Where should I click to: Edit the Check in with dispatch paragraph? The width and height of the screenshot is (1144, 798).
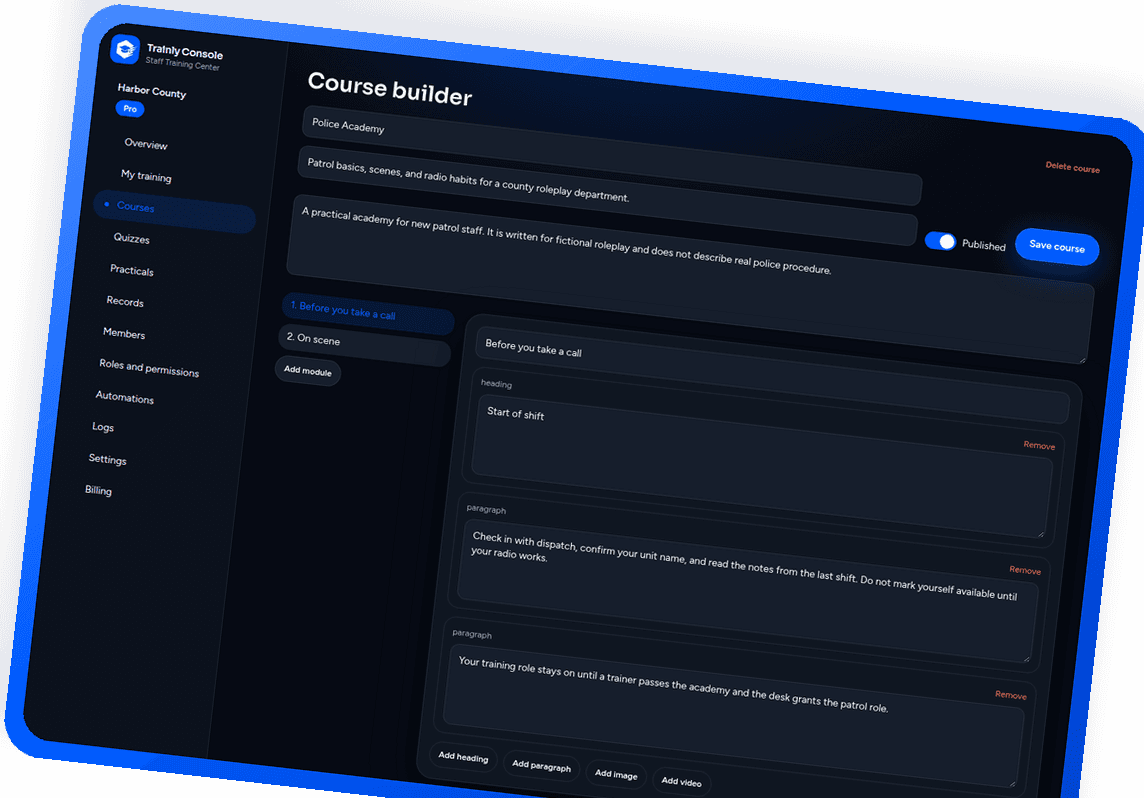[748, 592]
